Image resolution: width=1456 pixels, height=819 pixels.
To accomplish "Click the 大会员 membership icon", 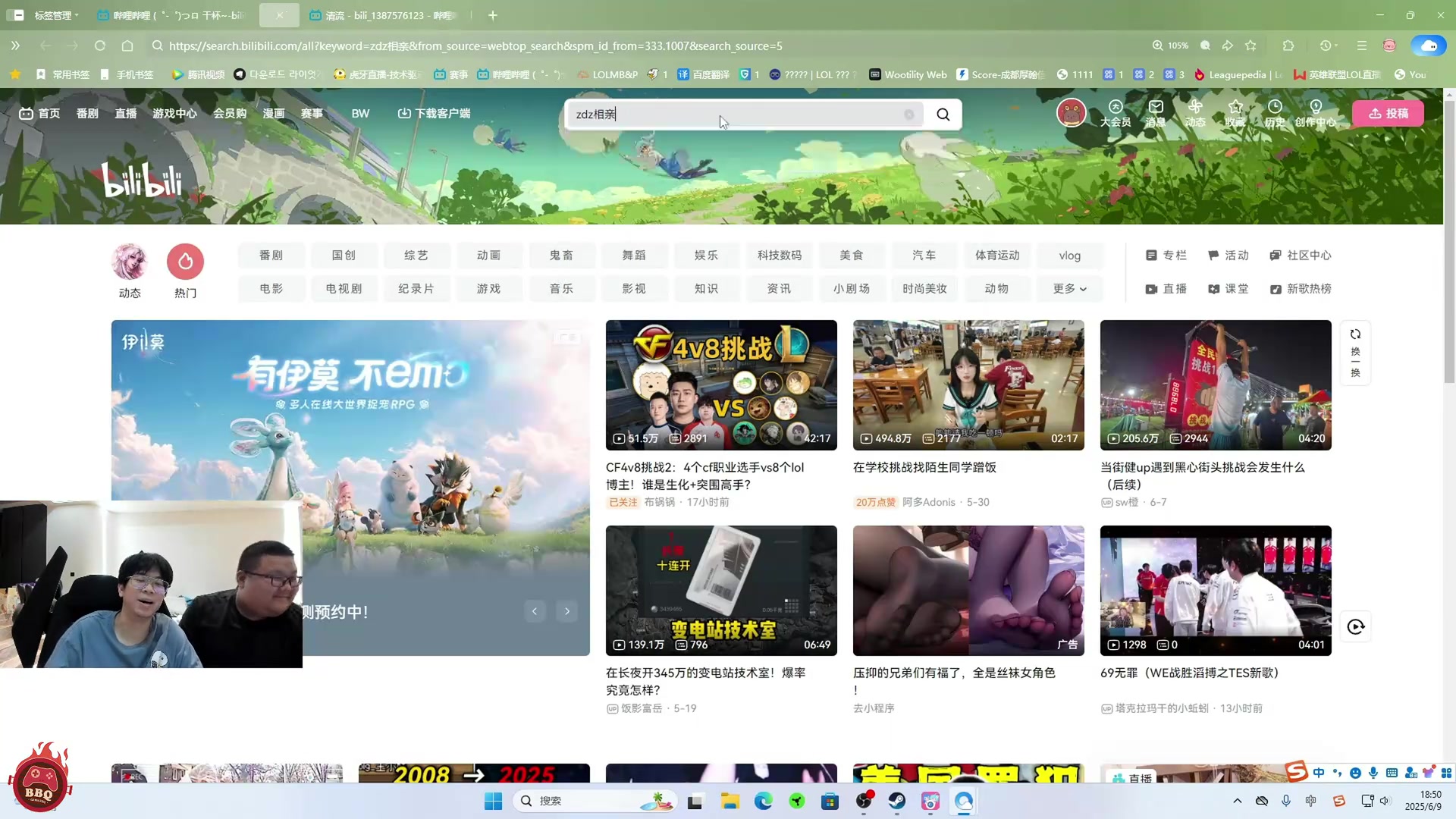I will (1115, 113).
